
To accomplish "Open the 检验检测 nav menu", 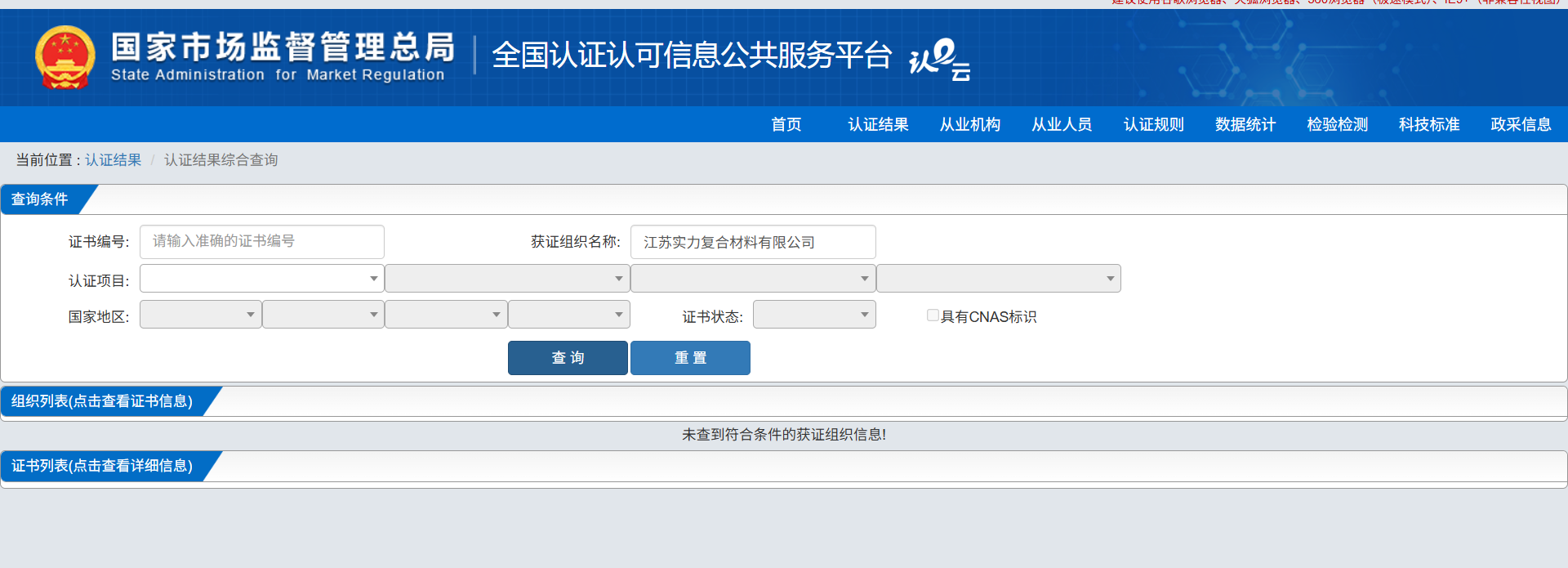I will click(1338, 124).
